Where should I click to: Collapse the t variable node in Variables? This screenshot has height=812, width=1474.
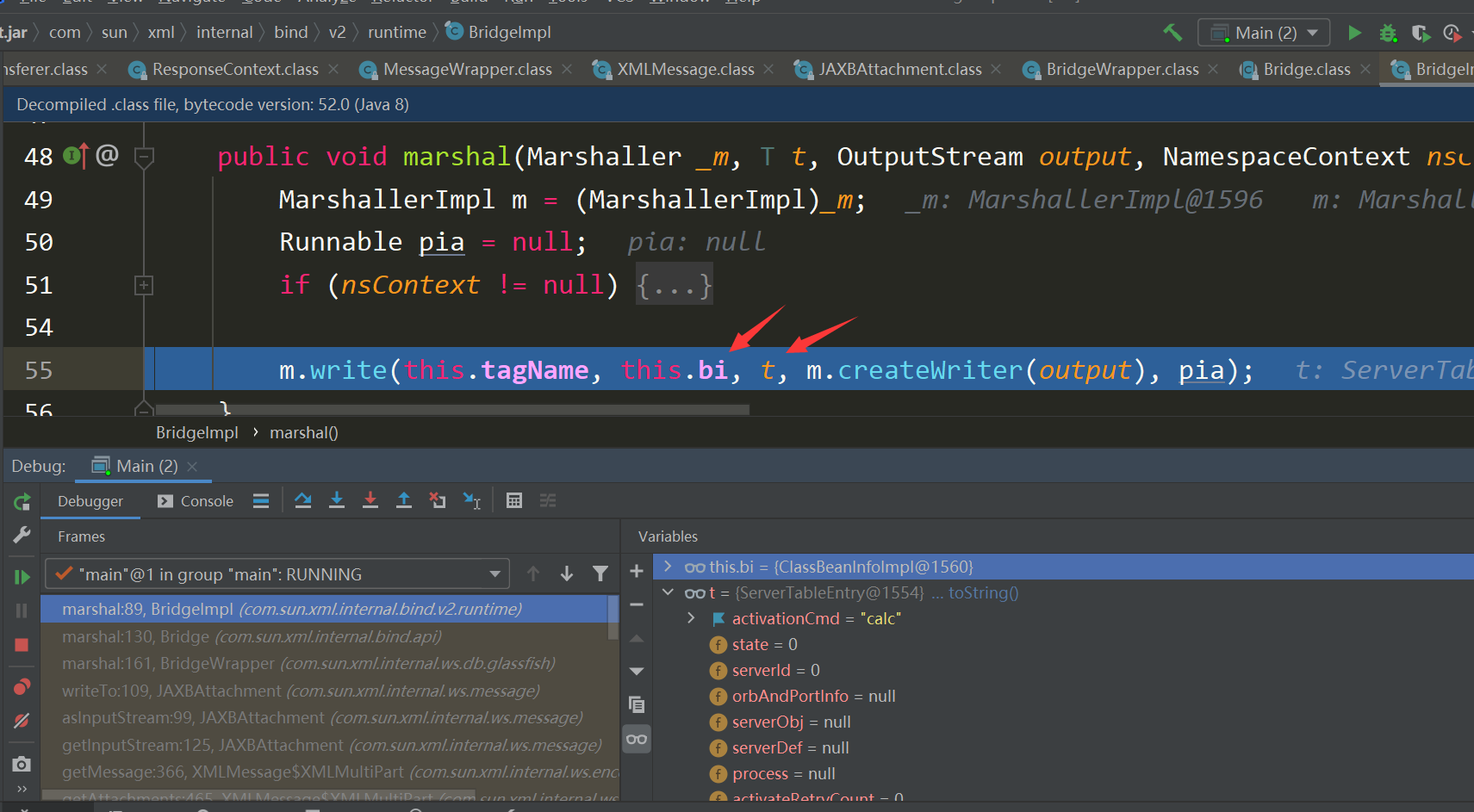(x=668, y=592)
